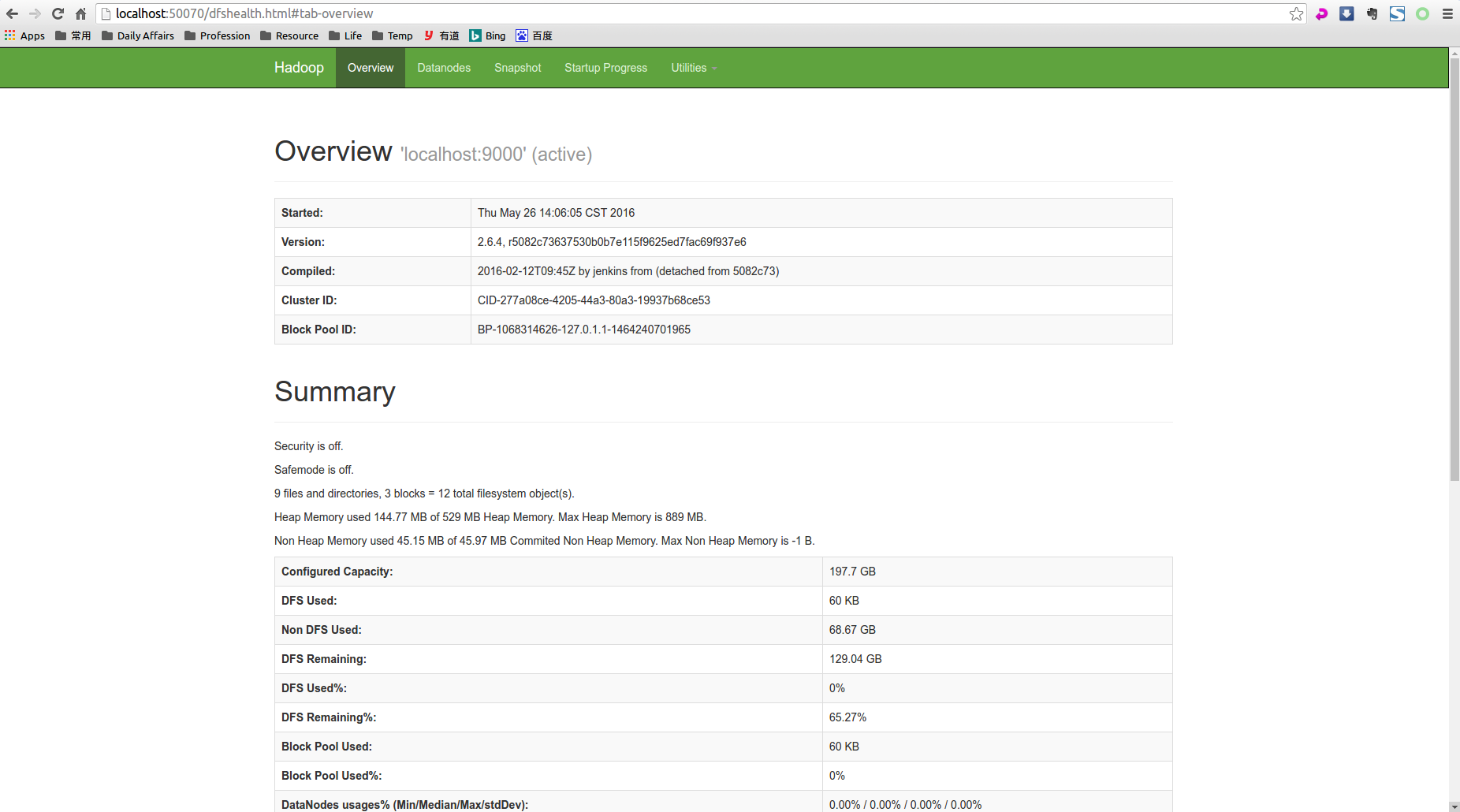Click the 'Safemode is off.' text
1460x812 pixels.
[314, 470]
